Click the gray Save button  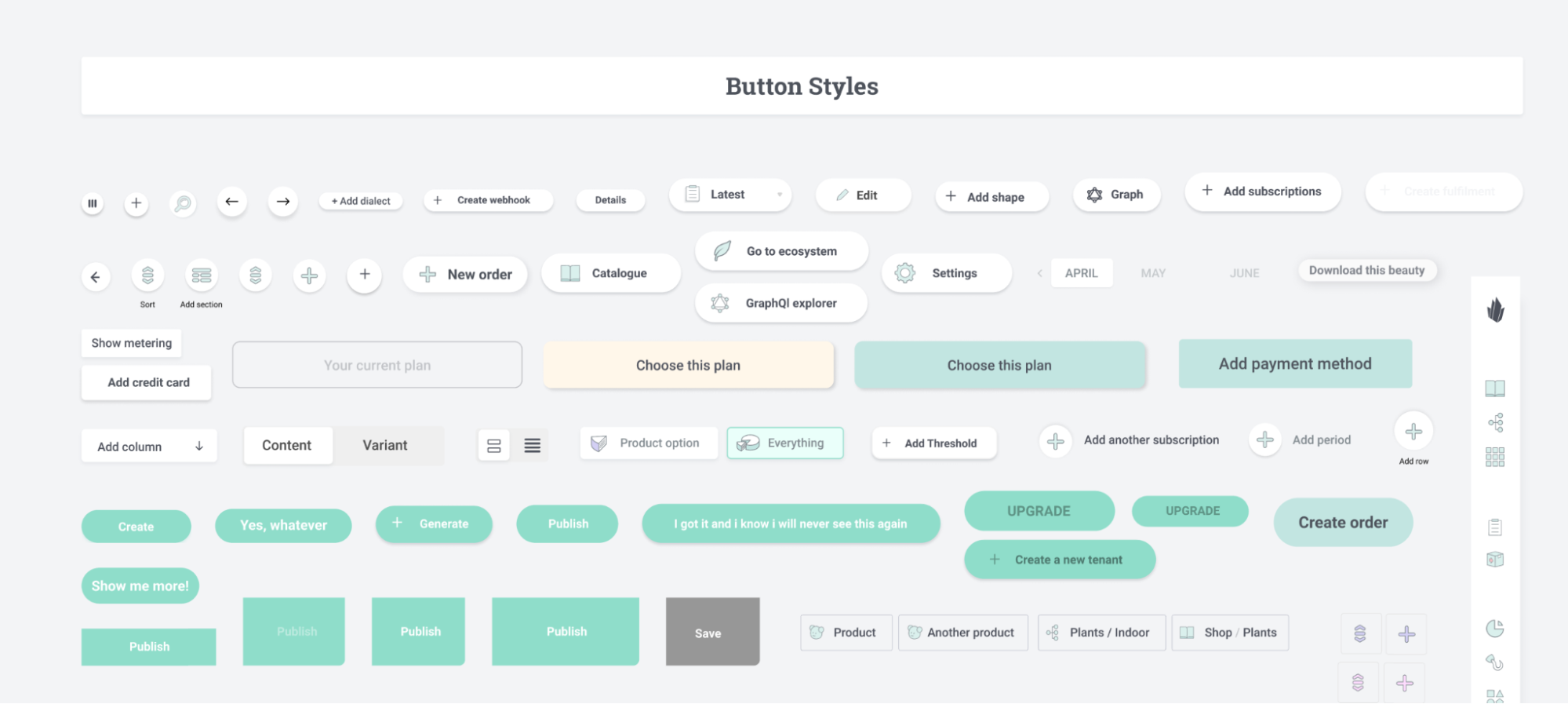713,632
